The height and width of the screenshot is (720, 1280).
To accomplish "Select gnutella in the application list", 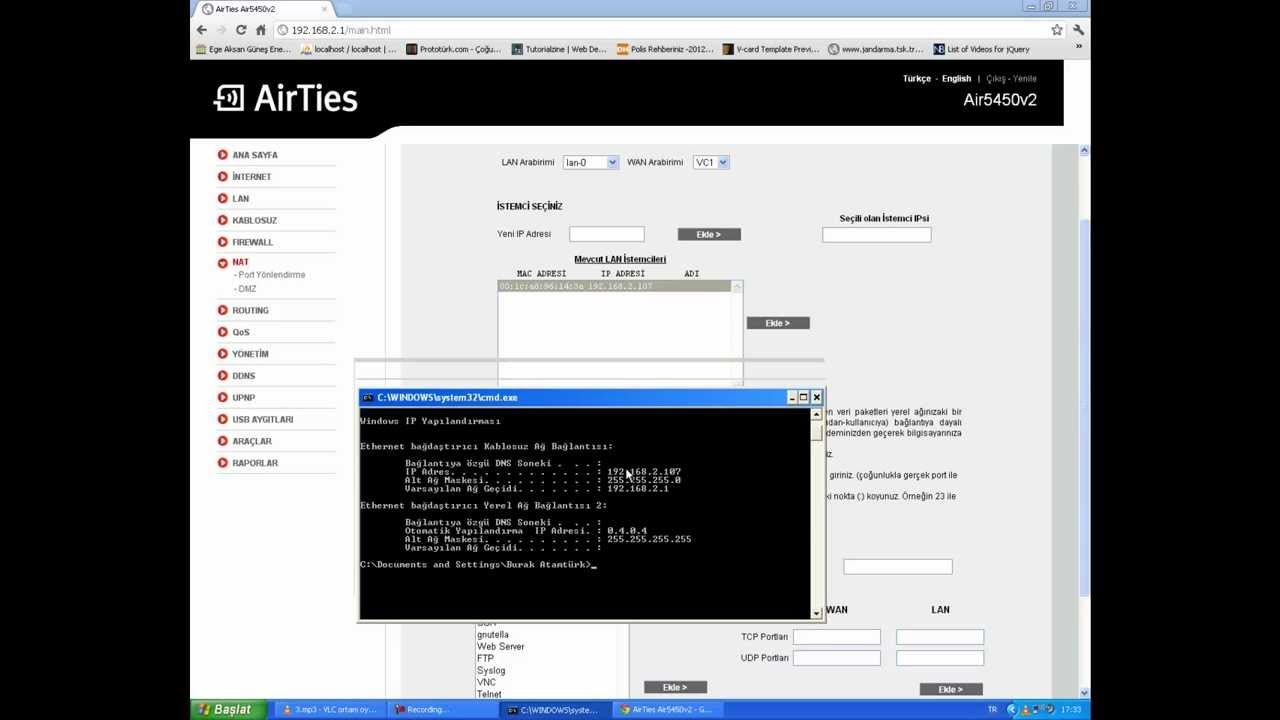I will [x=492, y=635].
